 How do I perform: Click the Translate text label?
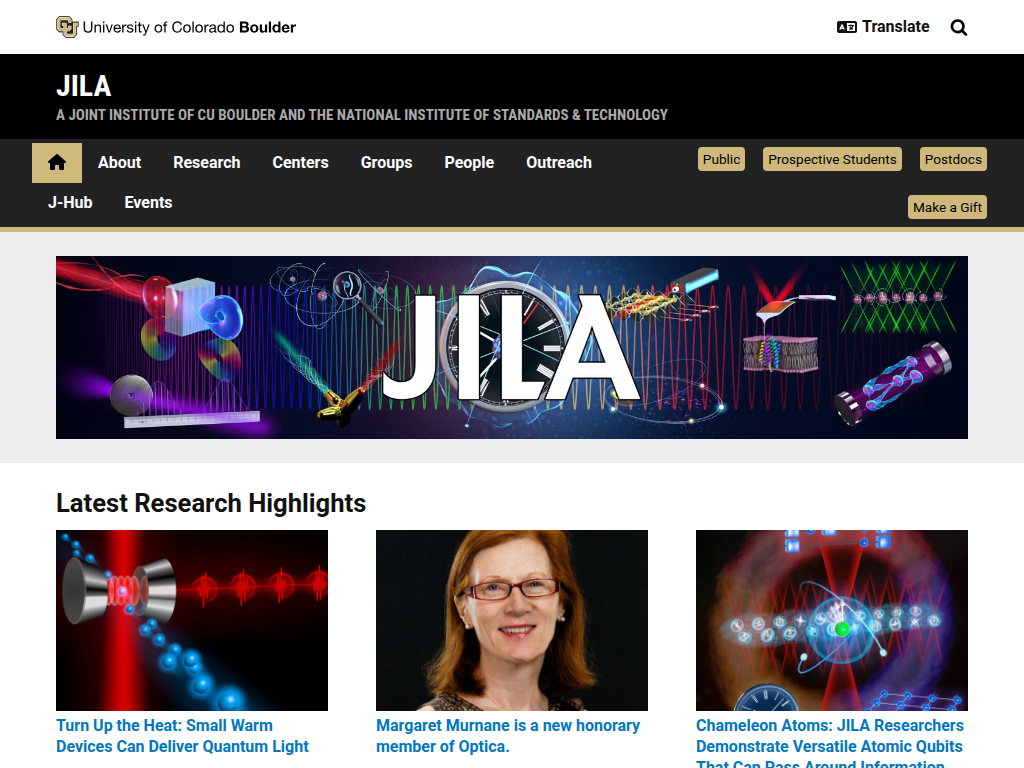coord(895,27)
